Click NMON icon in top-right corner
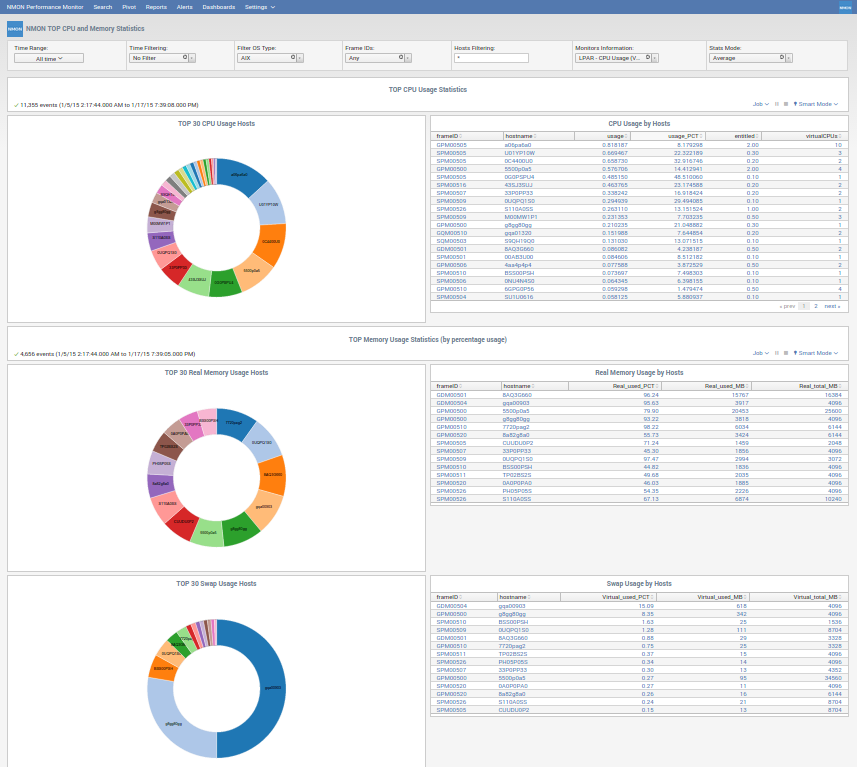 pyautogui.click(x=846, y=7)
